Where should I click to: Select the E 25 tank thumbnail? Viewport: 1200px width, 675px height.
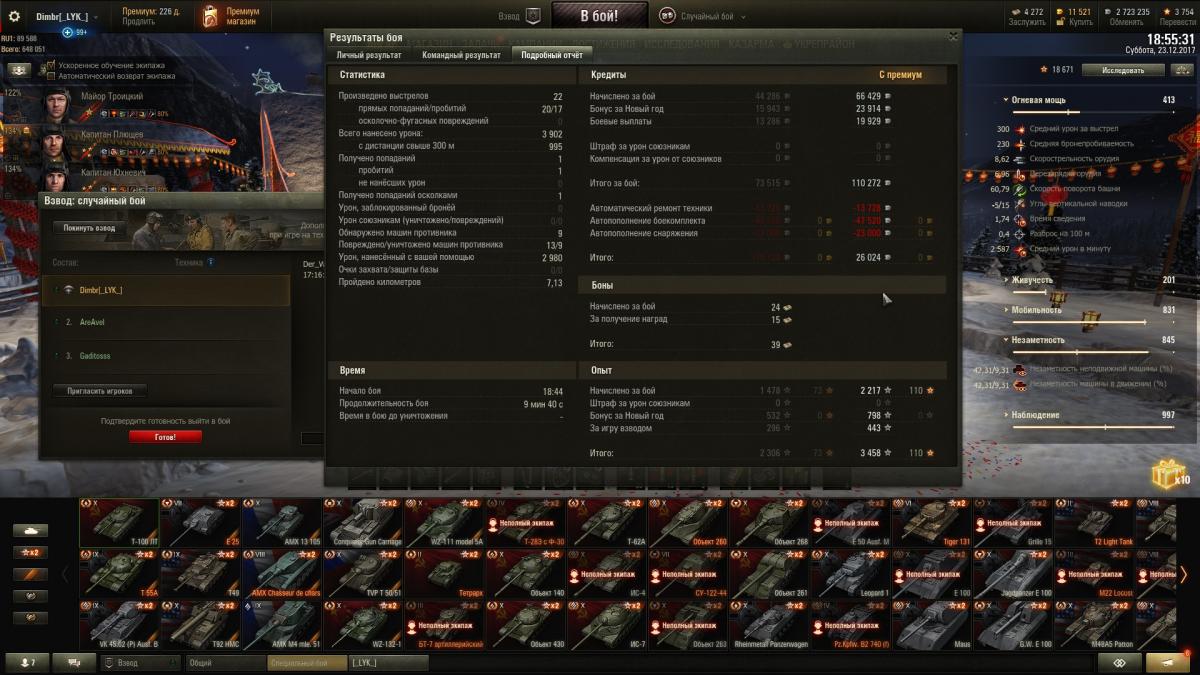(200, 523)
